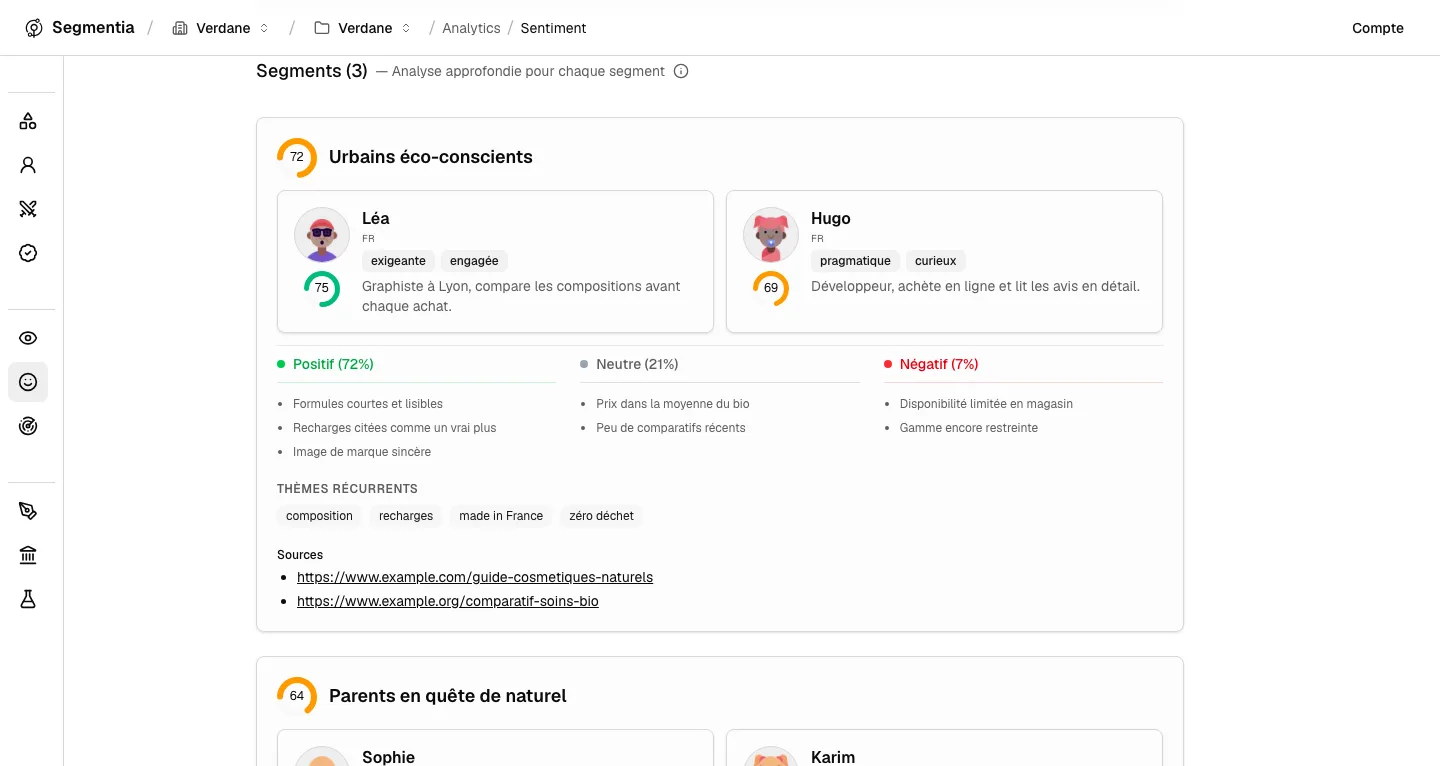Viewport: 1440px width, 766px height.
Task: Select the Négatif (7%) heading
Action: click(939, 364)
